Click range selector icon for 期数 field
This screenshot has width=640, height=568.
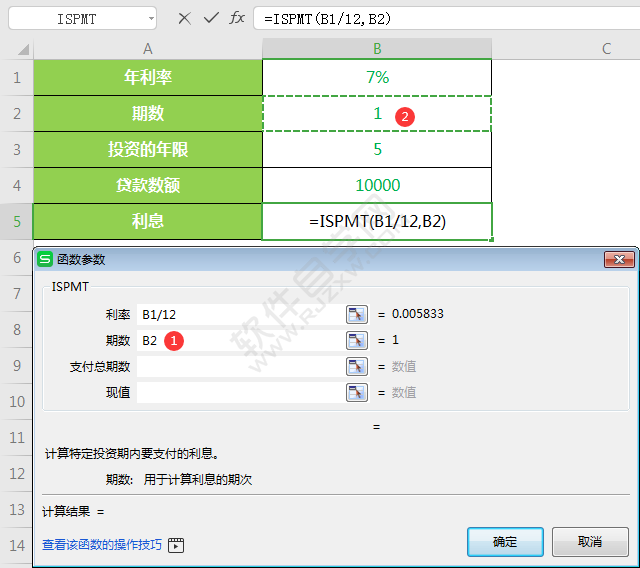tap(357, 340)
